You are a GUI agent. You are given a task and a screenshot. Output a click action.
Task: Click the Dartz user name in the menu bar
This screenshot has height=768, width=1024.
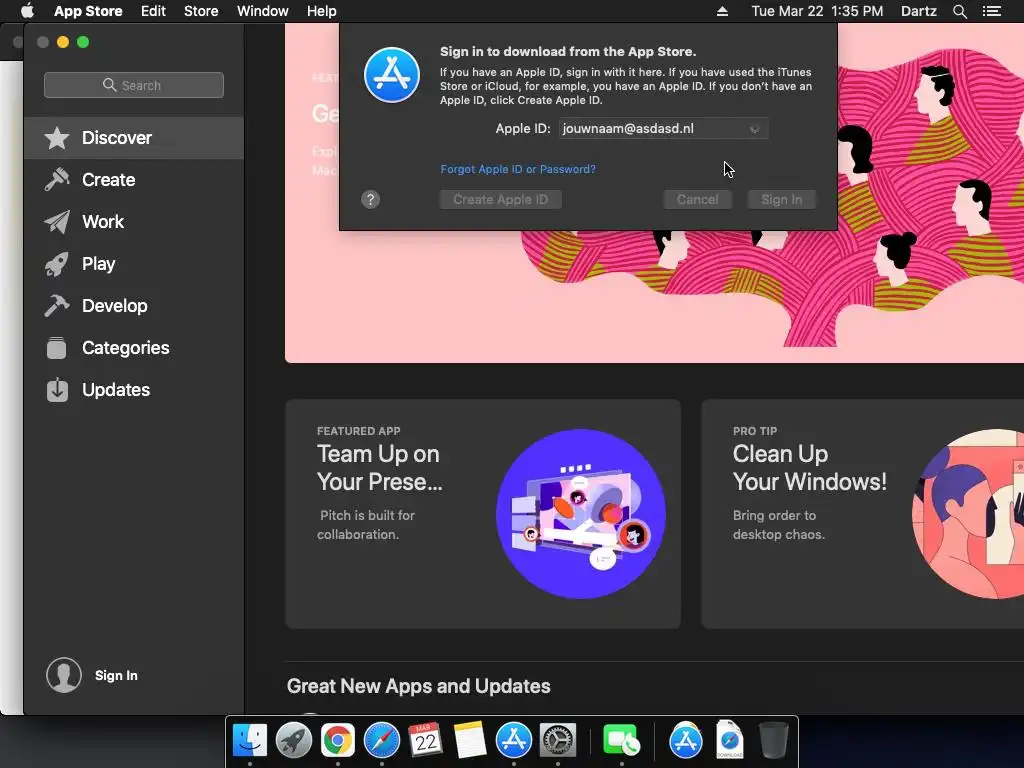tap(919, 11)
